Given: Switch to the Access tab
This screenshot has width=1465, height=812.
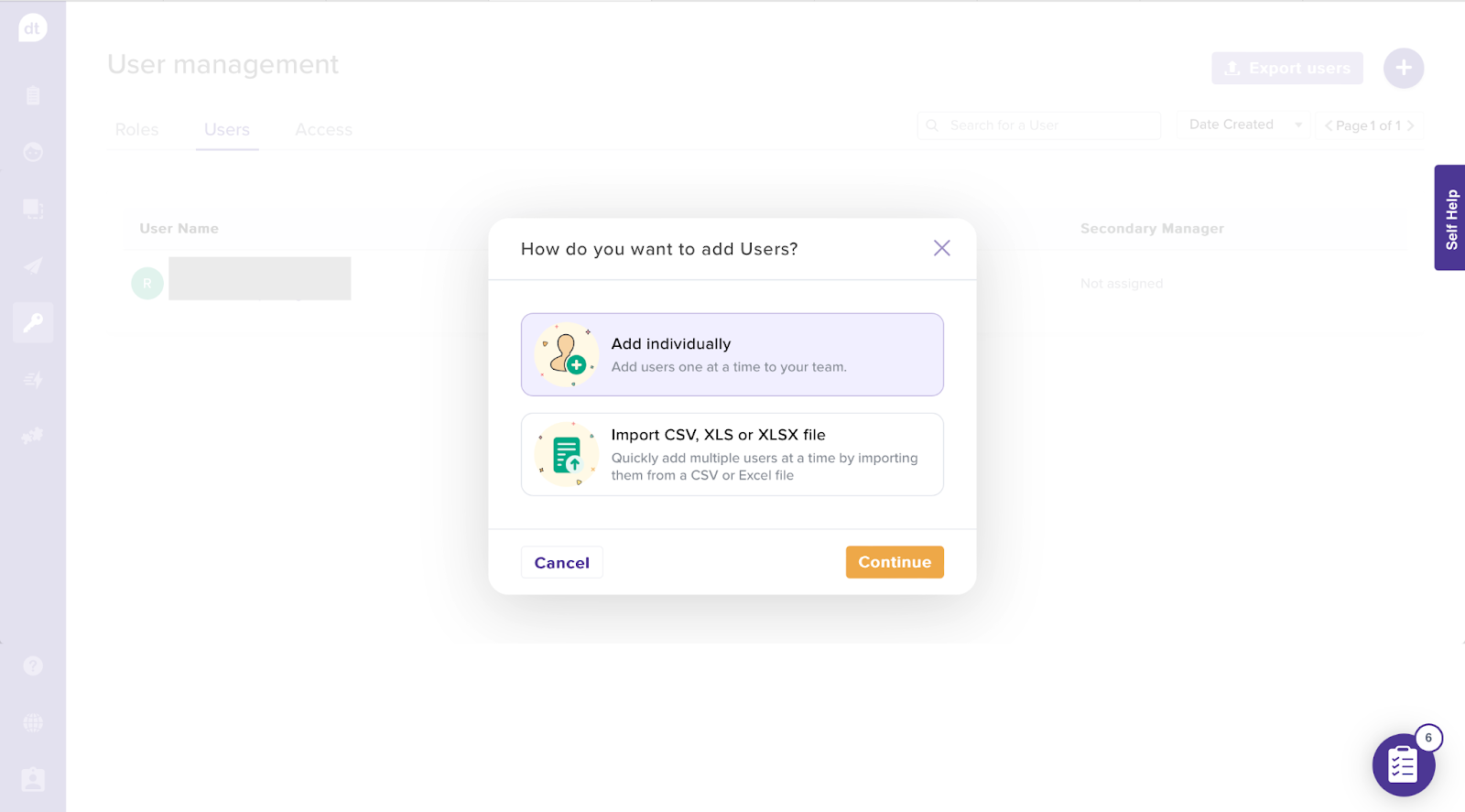Looking at the screenshot, I should pyautogui.click(x=323, y=130).
